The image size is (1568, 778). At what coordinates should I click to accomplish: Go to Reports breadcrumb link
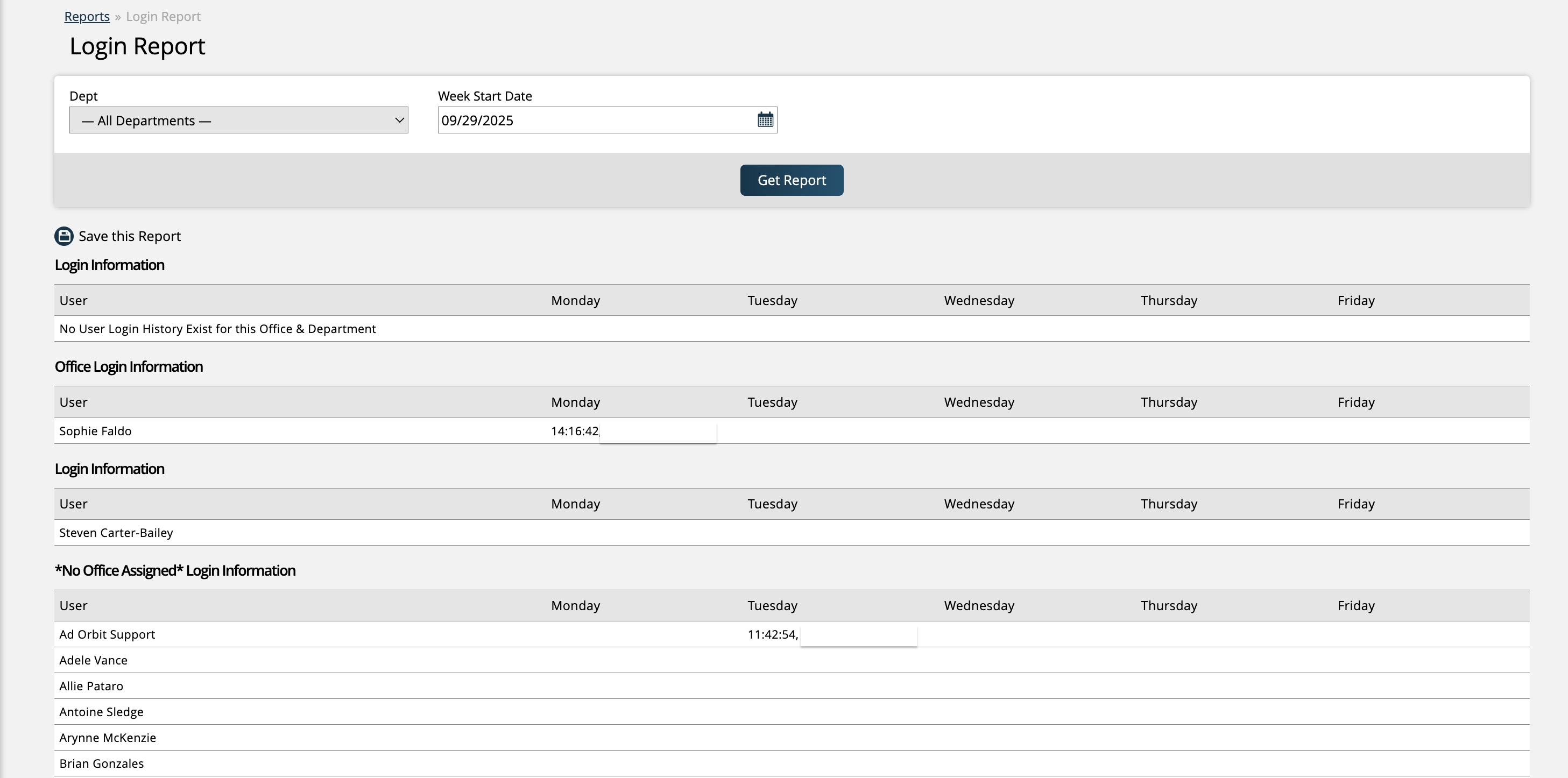[87, 17]
